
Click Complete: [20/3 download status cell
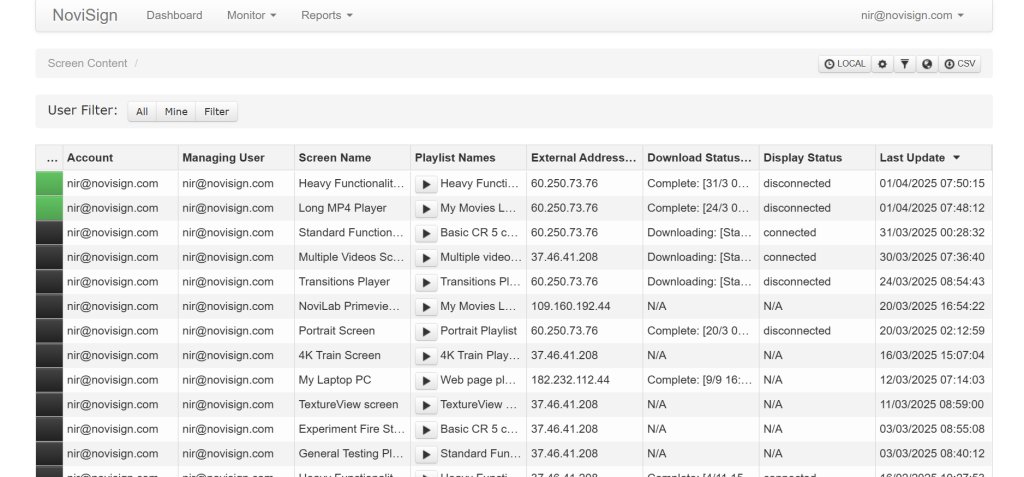coord(701,331)
